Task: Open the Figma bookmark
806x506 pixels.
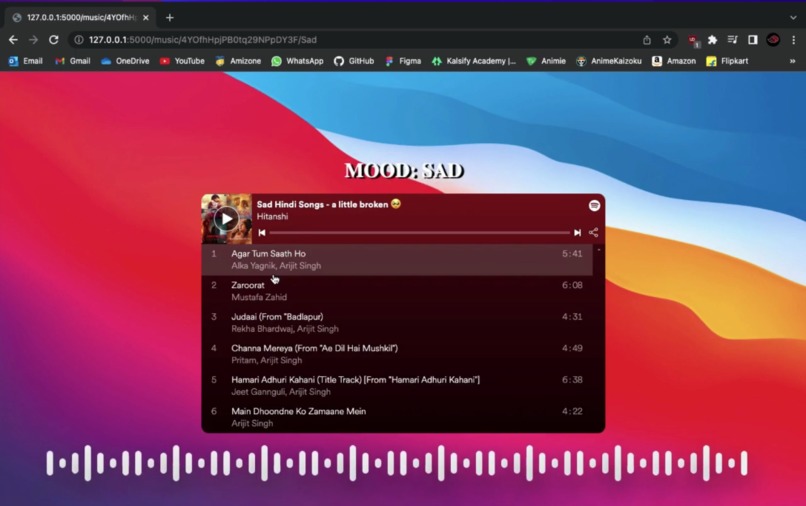Action: click(403, 61)
